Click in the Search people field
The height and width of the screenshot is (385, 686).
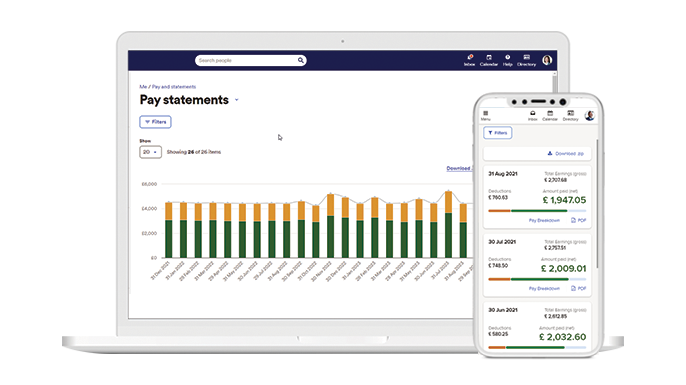point(250,60)
